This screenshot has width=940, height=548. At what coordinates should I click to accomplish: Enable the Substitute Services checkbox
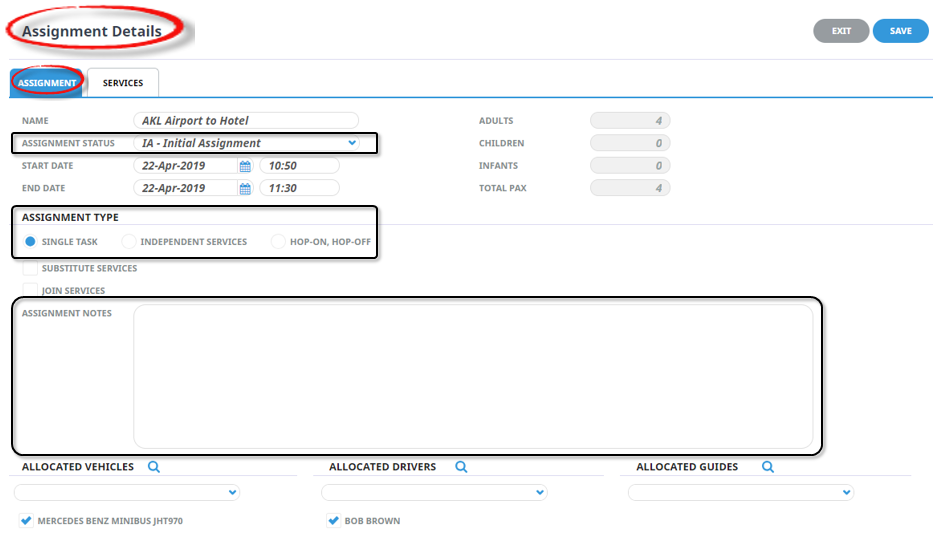pos(30,268)
